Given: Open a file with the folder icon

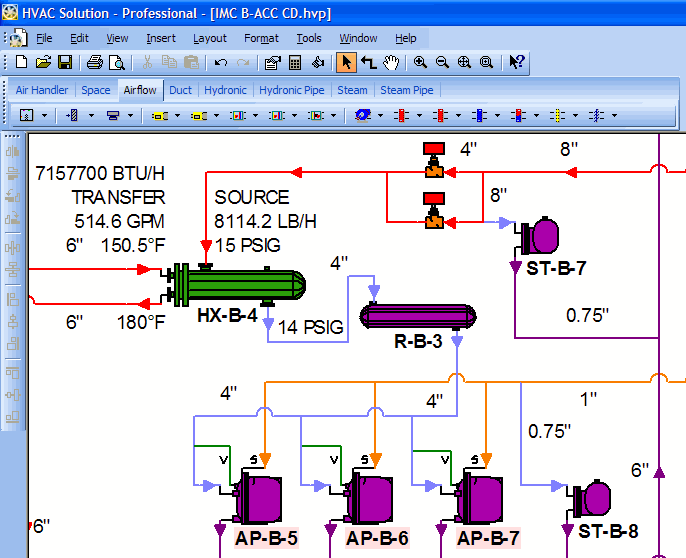Looking at the screenshot, I should pos(43,62).
